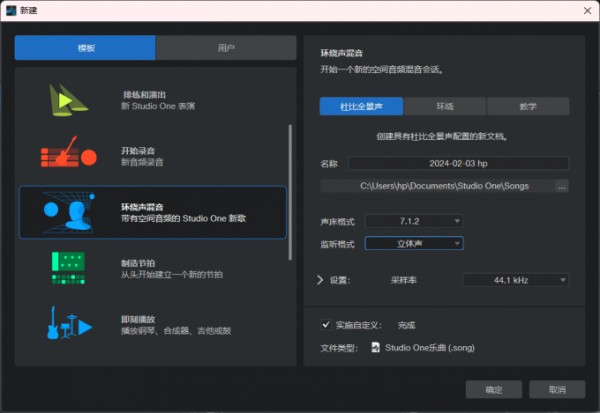Click the template list vertical scrollbar
This screenshot has width=600, height=413.
(x=290, y=193)
